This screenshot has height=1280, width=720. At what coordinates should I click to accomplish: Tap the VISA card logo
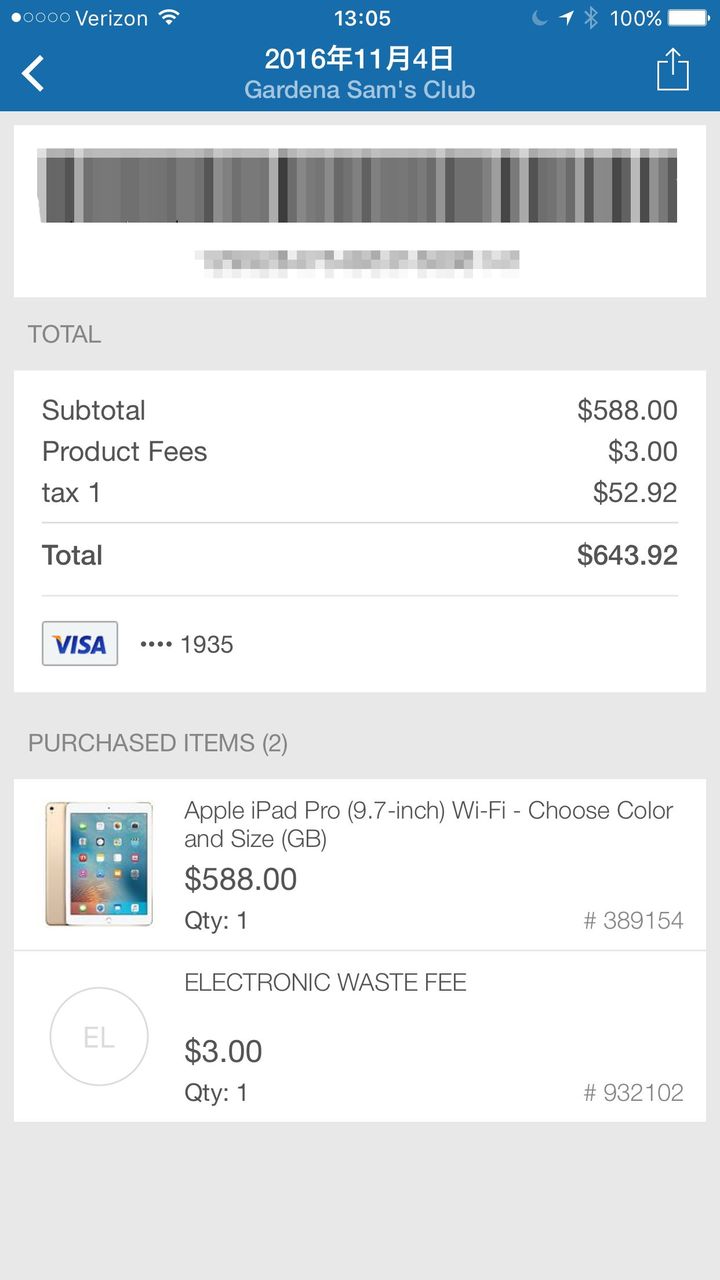click(80, 644)
